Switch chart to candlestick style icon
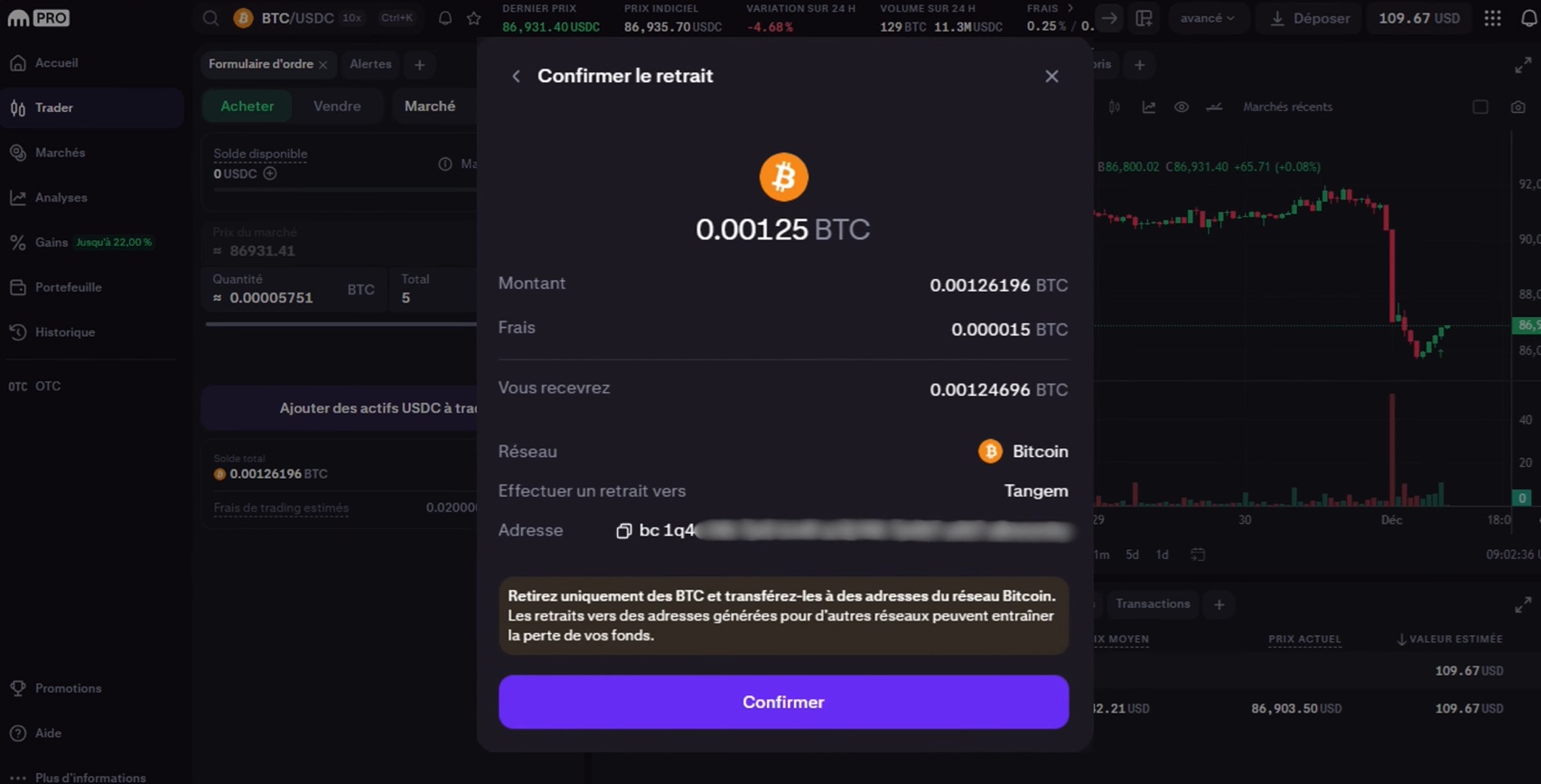This screenshot has width=1541, height=784. click(x=1114, y=107)
